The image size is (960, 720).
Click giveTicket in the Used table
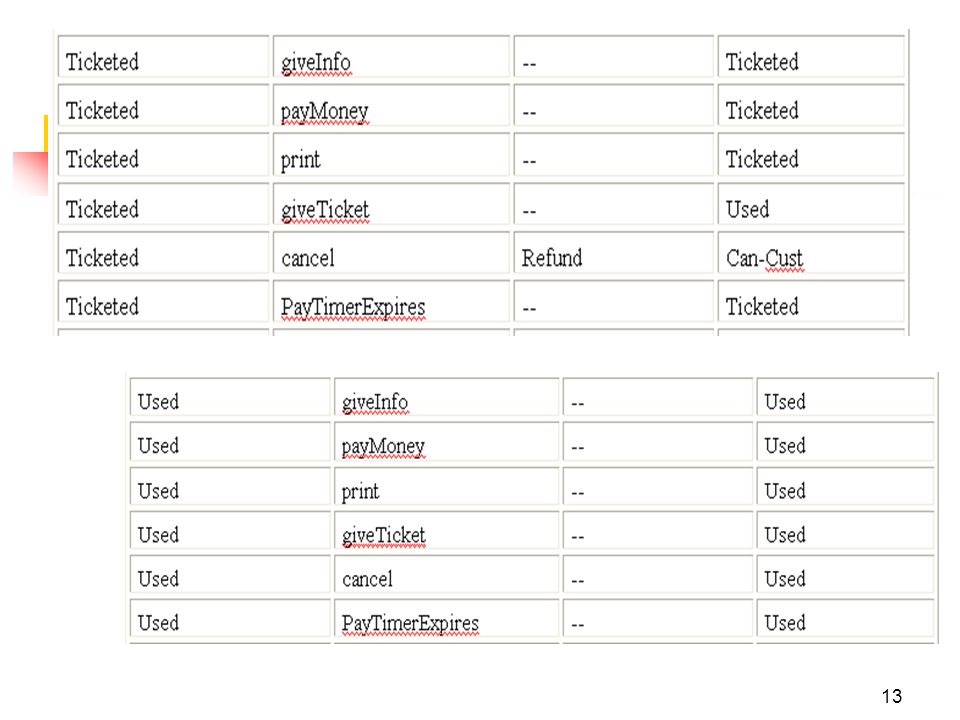(x=384, y=535)
